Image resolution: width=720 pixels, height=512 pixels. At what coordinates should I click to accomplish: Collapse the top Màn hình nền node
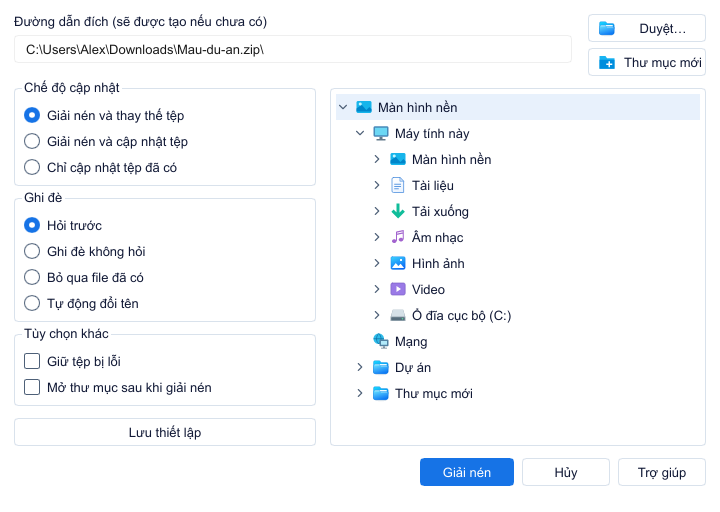[x=343, y=107]
